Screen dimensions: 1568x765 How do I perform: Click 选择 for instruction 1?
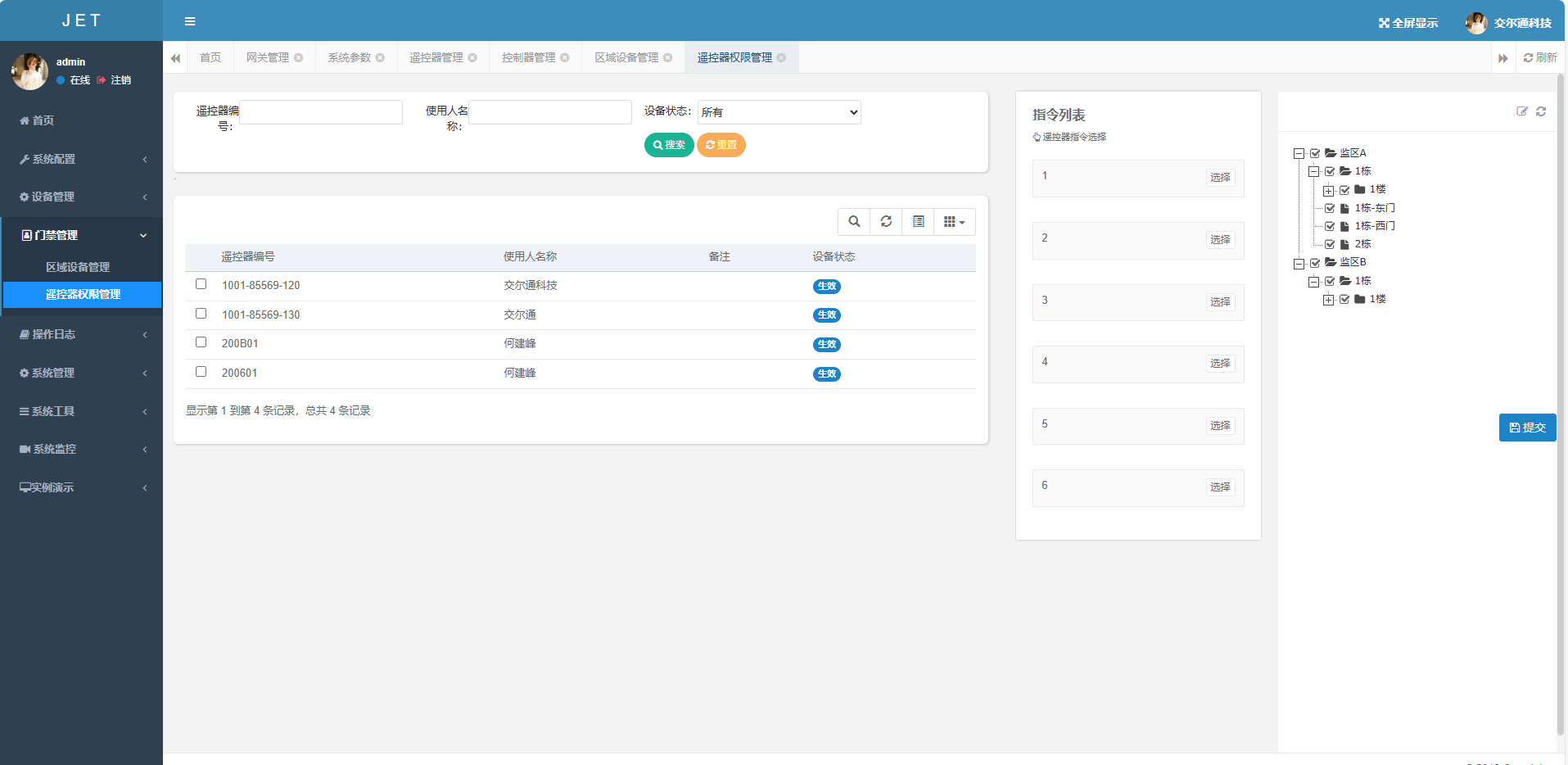1220,178
